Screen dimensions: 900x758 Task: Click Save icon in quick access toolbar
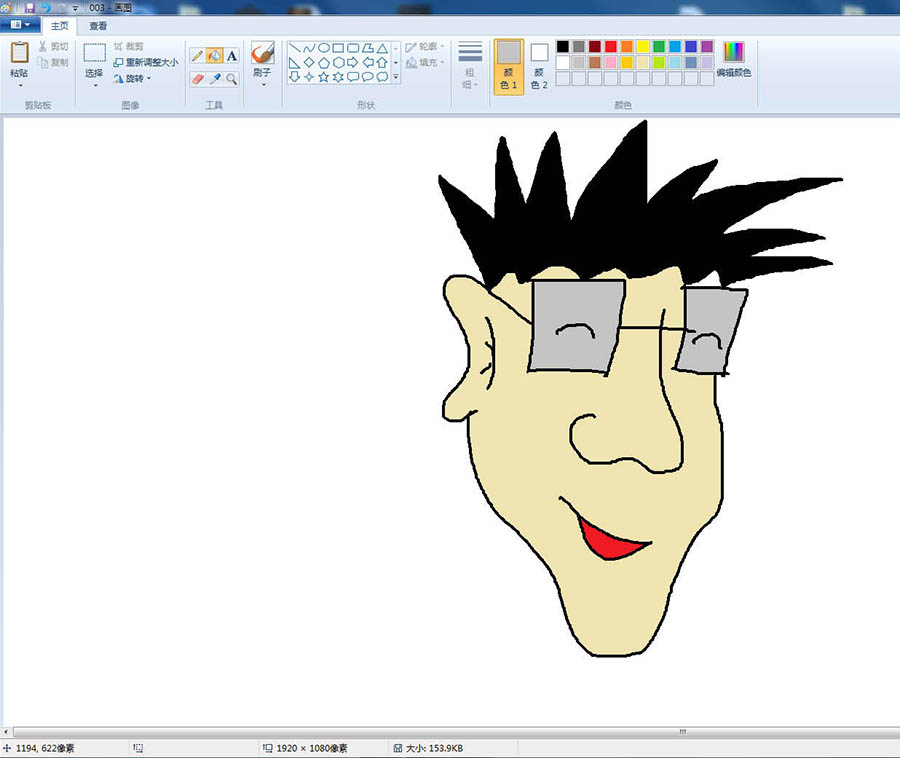tap(29, 8)
